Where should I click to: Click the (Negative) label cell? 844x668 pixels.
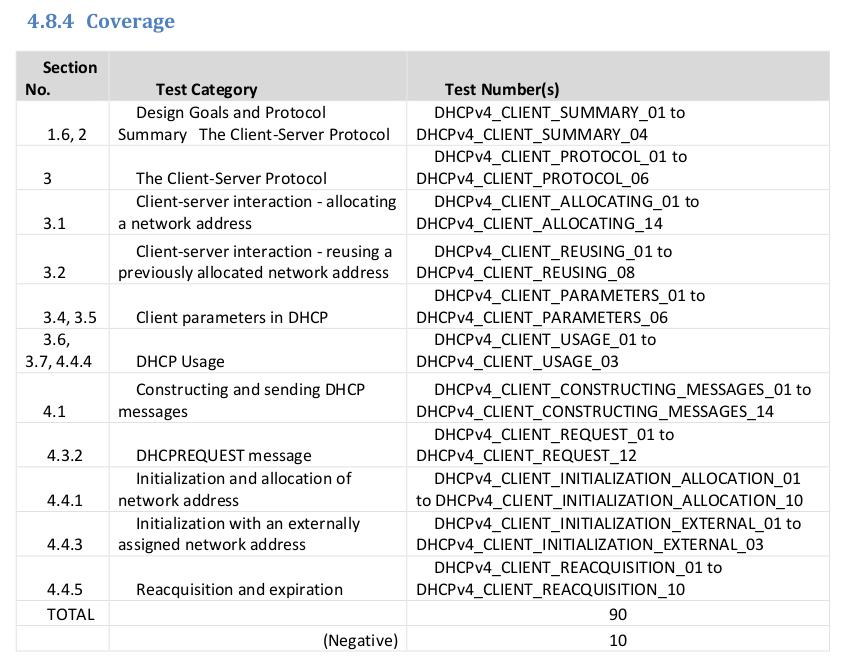tap(360, 640)
